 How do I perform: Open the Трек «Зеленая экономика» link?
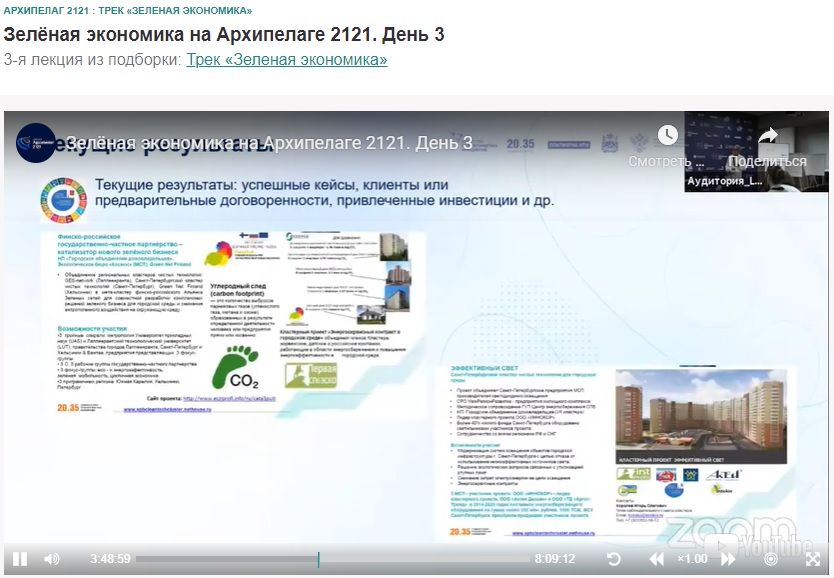tap(286, 59)
